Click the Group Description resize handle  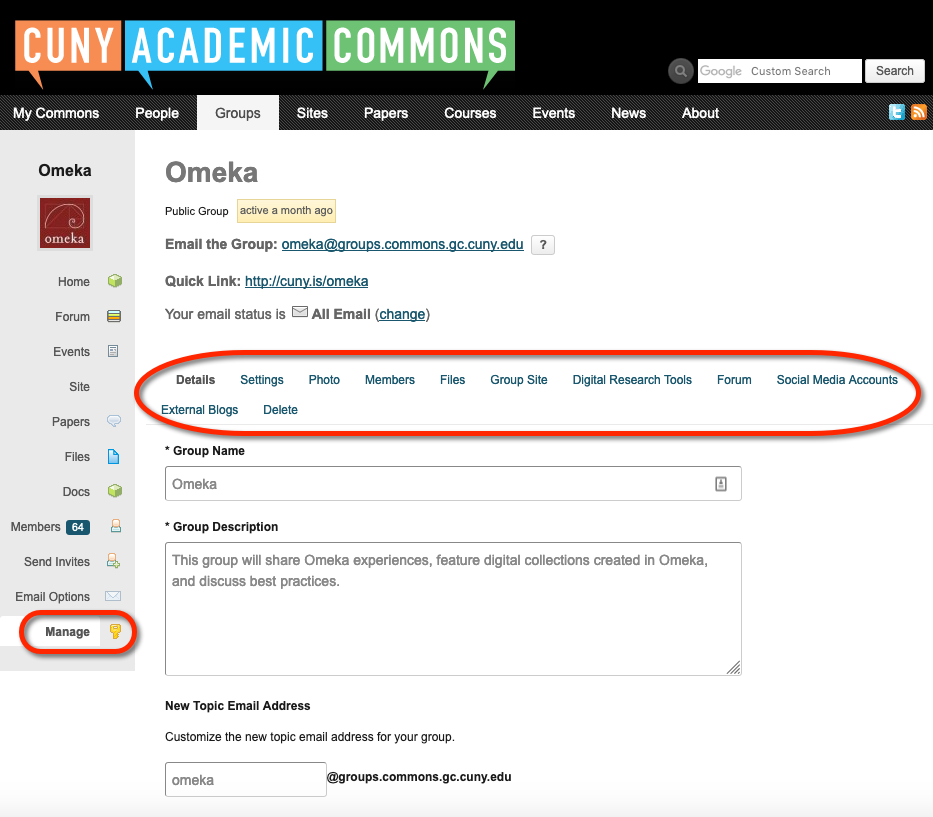(x=733, y=668)
